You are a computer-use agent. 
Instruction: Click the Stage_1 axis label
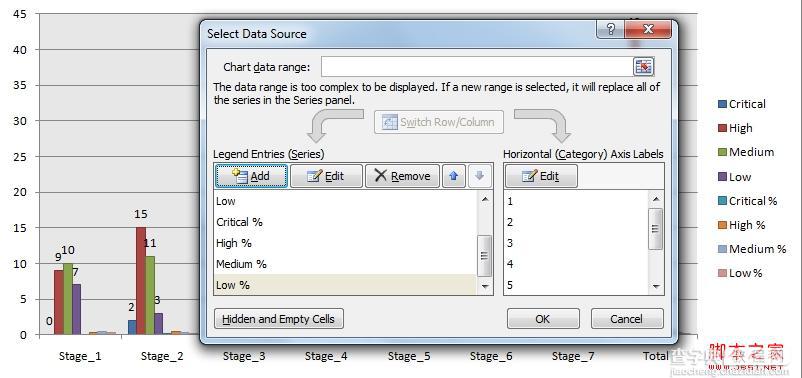[x=80, y=356]
